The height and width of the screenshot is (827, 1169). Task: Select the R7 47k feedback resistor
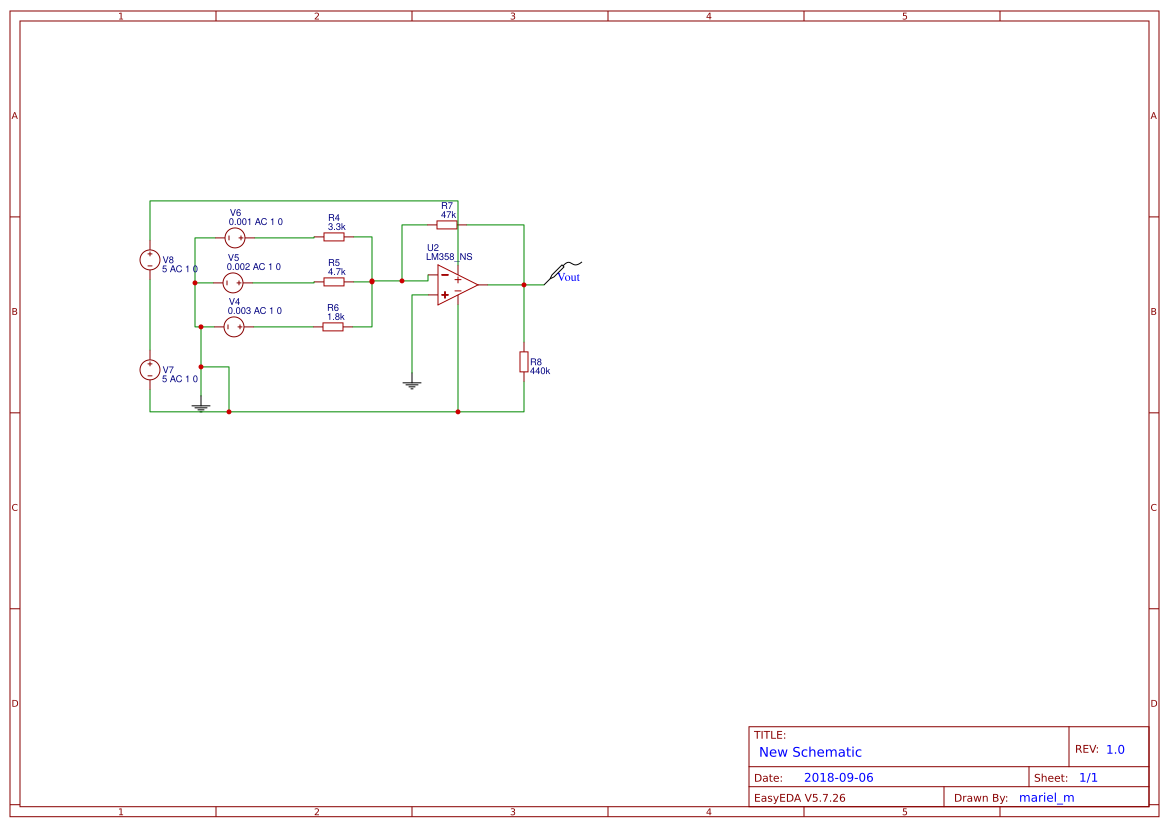pyautogui.click(x=447, y=224)
